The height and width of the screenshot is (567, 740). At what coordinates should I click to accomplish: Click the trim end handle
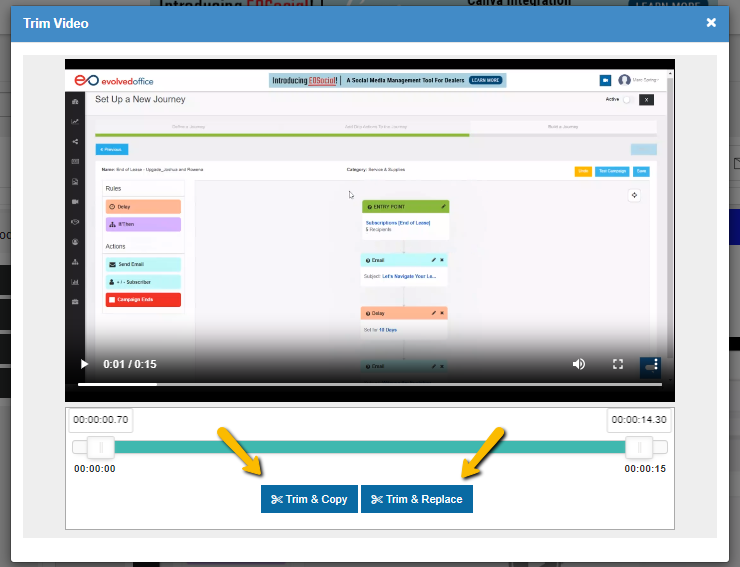(x=639, y=447)
